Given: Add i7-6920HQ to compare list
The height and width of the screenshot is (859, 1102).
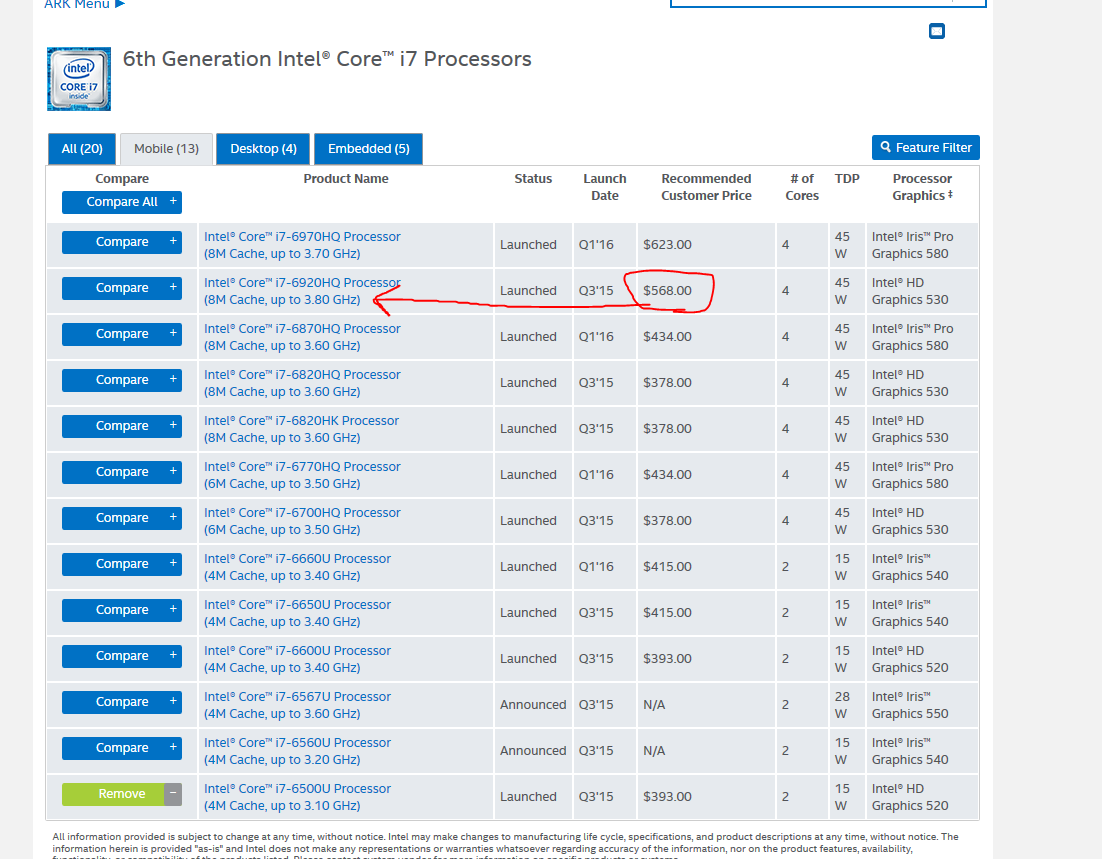Looking at the screenshot, I should coord(122,288).
